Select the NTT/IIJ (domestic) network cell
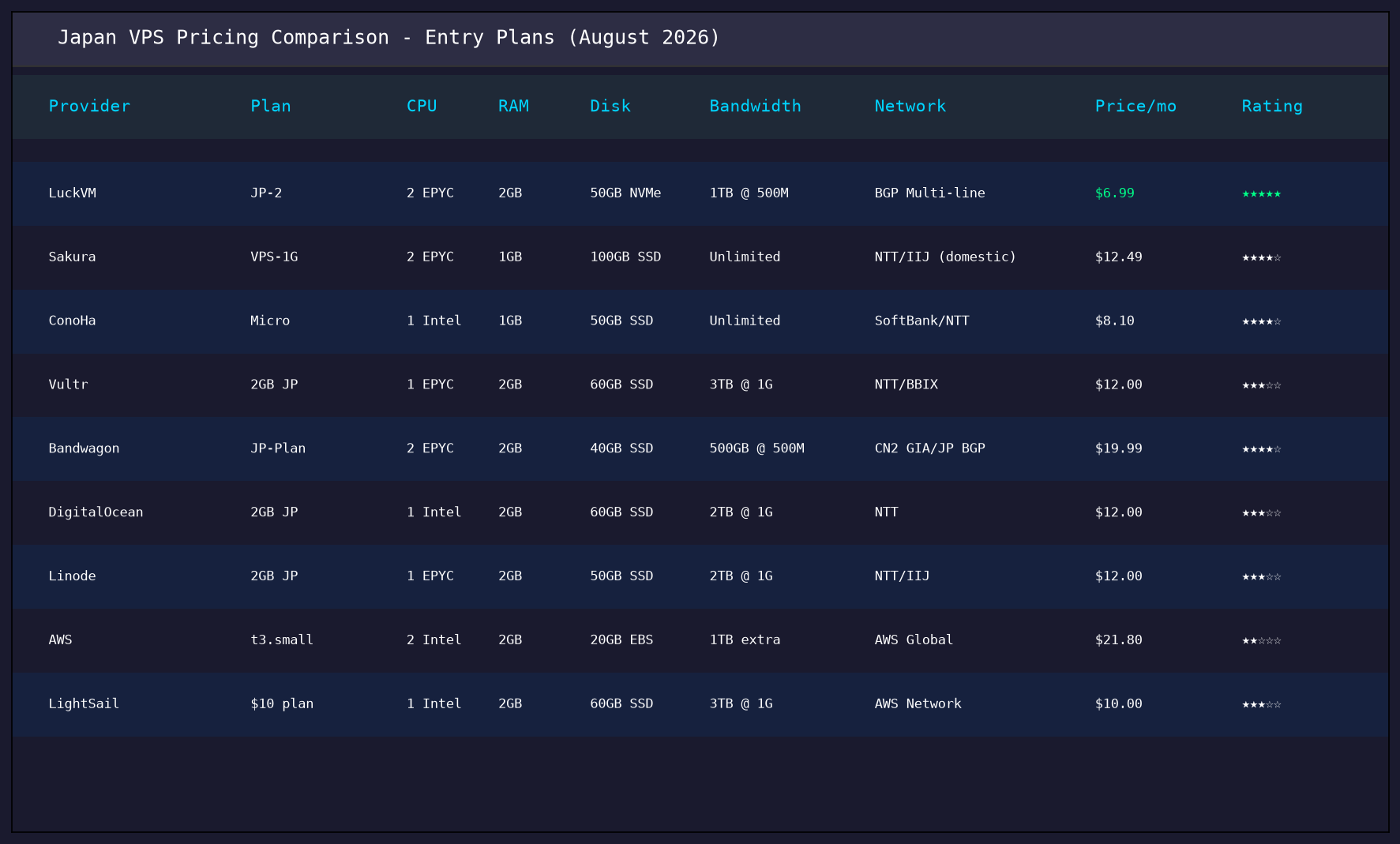Image resolution: width=1400 pixels, height=844 pixels. click(945, 257)
